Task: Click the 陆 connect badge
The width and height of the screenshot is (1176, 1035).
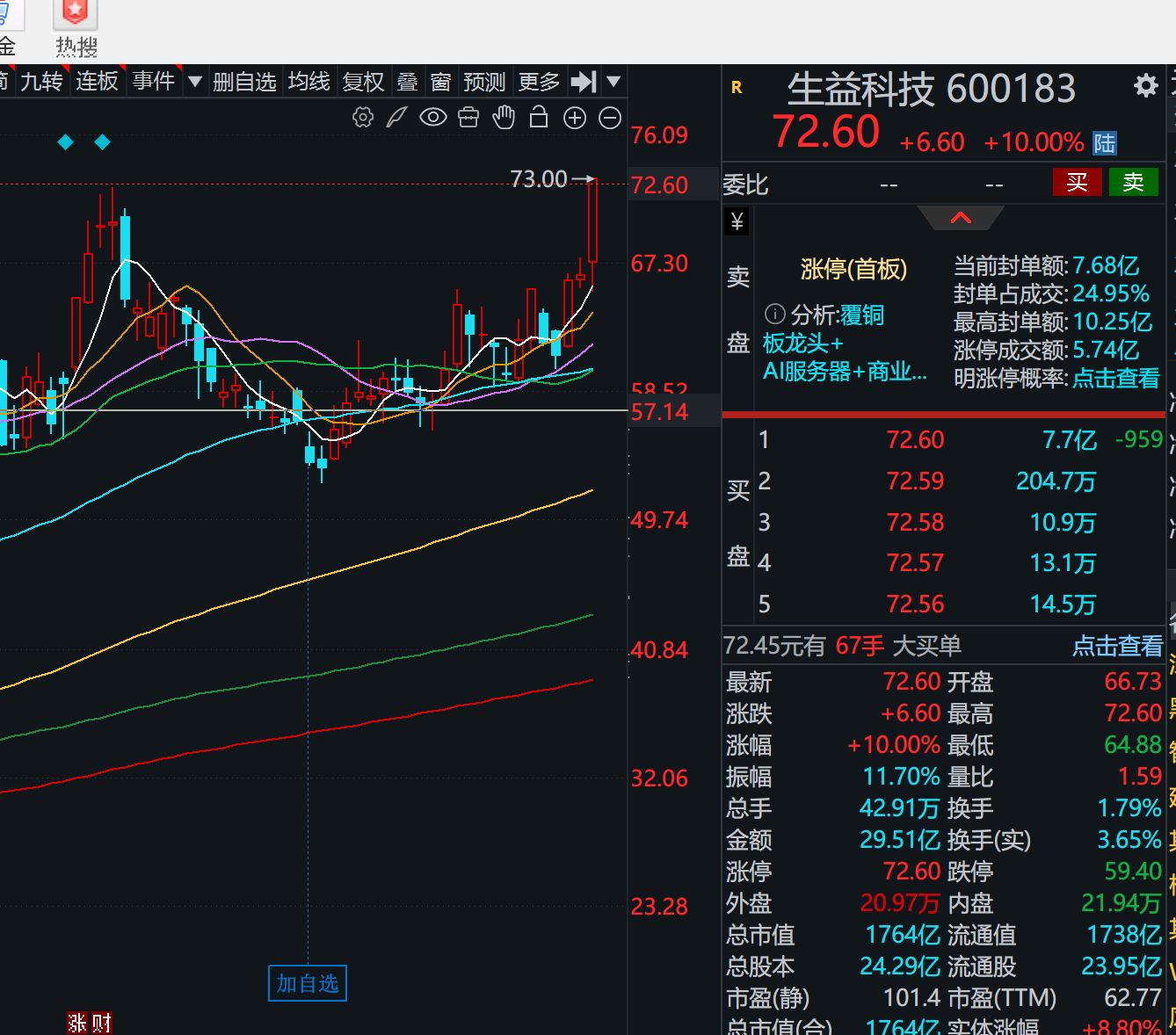Action: coord(1105,143)
